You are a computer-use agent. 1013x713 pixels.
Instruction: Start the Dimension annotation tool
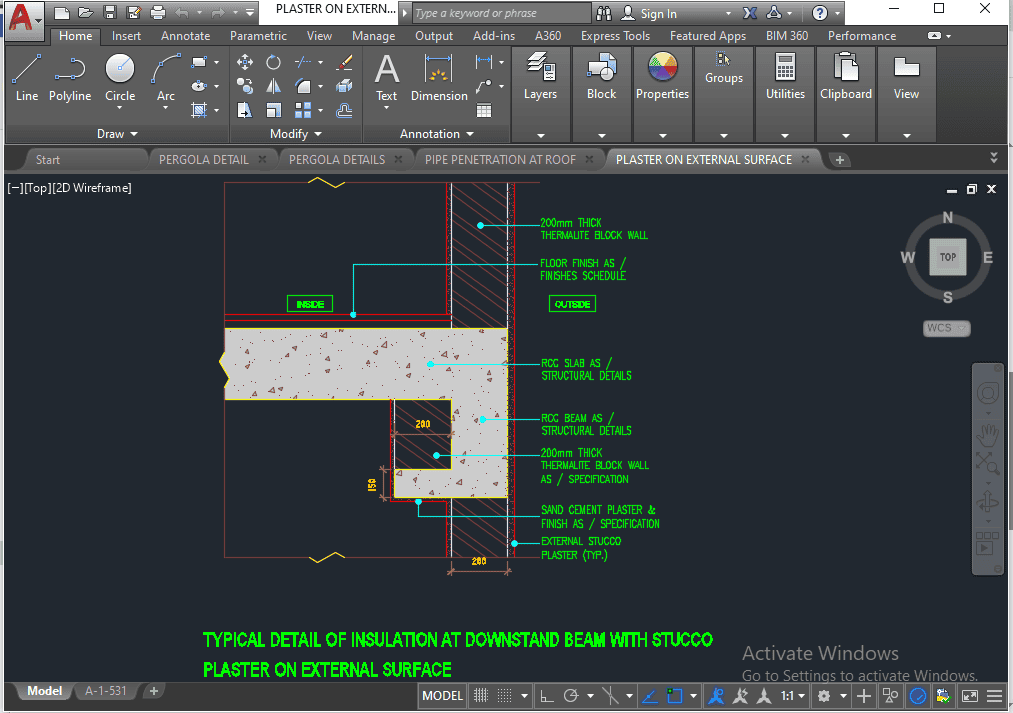click(x=439, y=78)
